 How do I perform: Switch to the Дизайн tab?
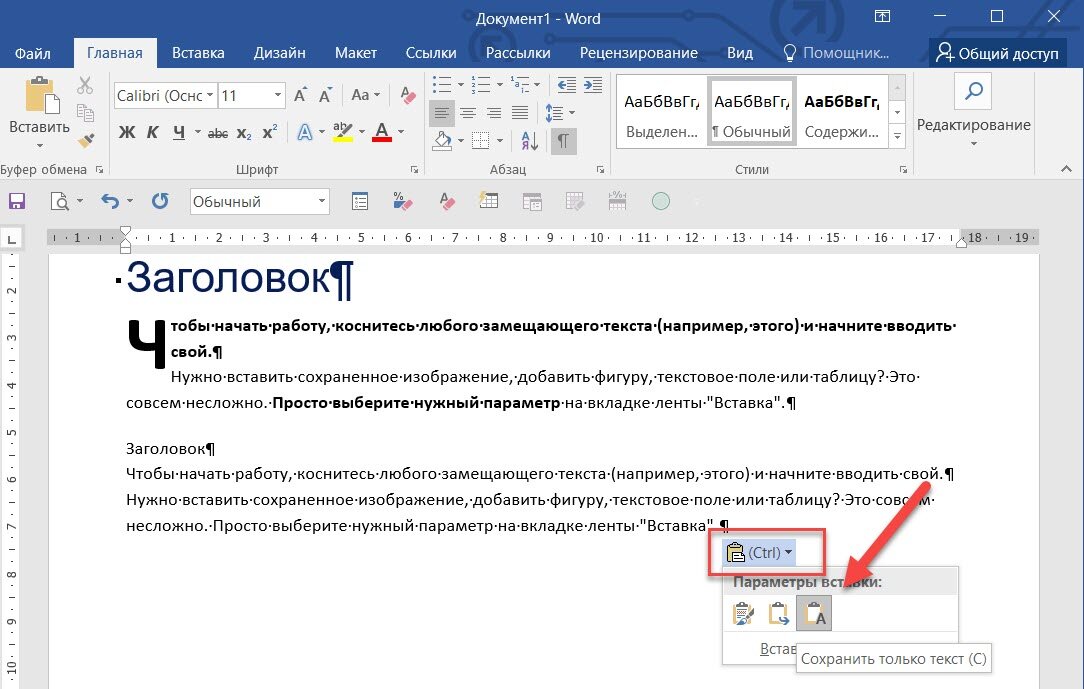(279, 53)
